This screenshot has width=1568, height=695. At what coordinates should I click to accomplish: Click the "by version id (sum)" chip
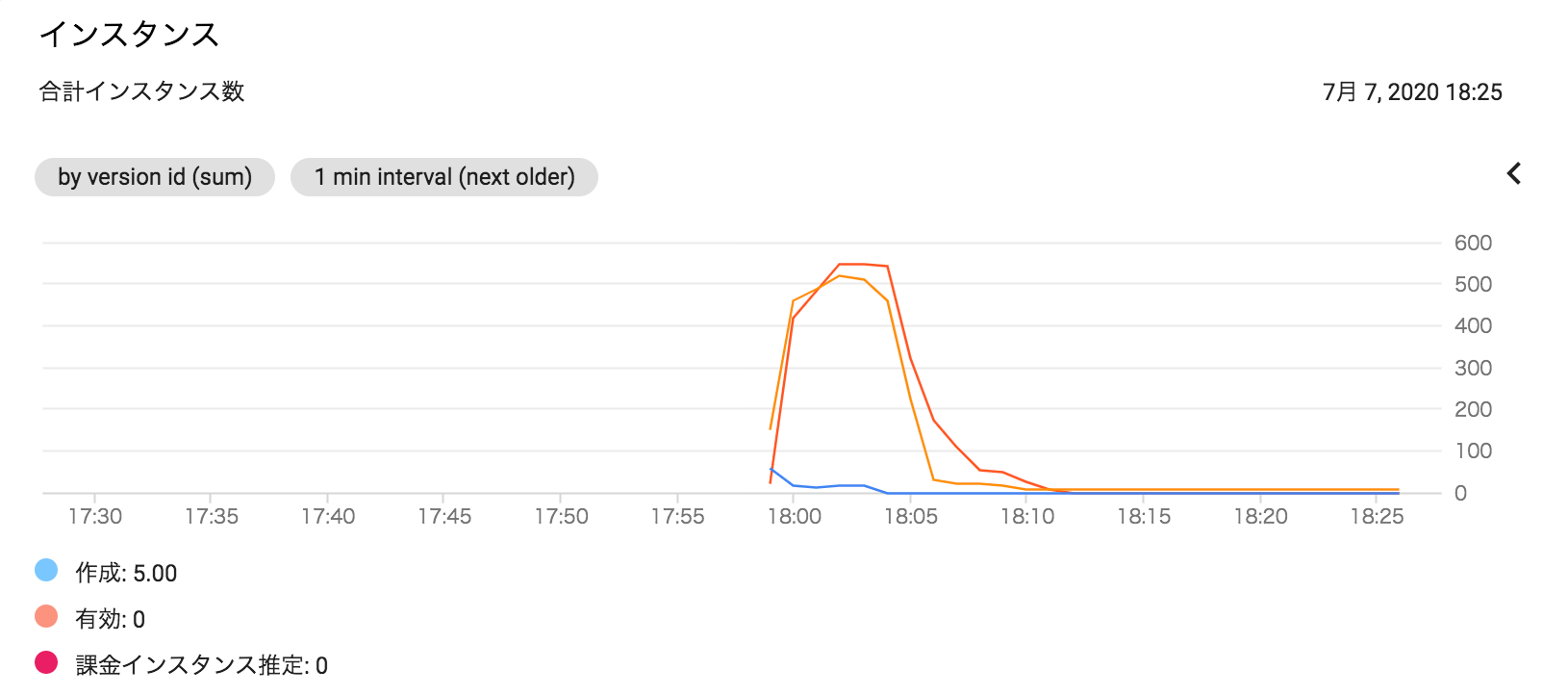tap(155, 177)
